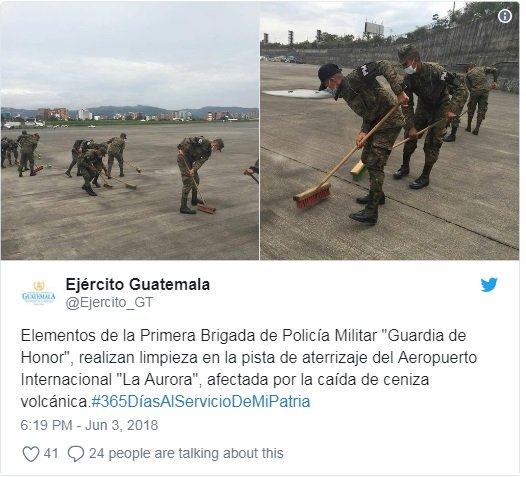View the 24 people talking about this
Viewport: 526px width, 477px height.
coord(186,454)
